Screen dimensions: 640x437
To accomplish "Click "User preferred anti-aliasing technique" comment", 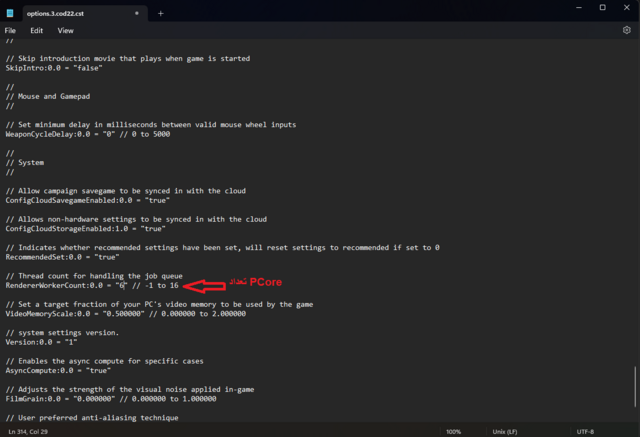I will (x=92, y=418).
